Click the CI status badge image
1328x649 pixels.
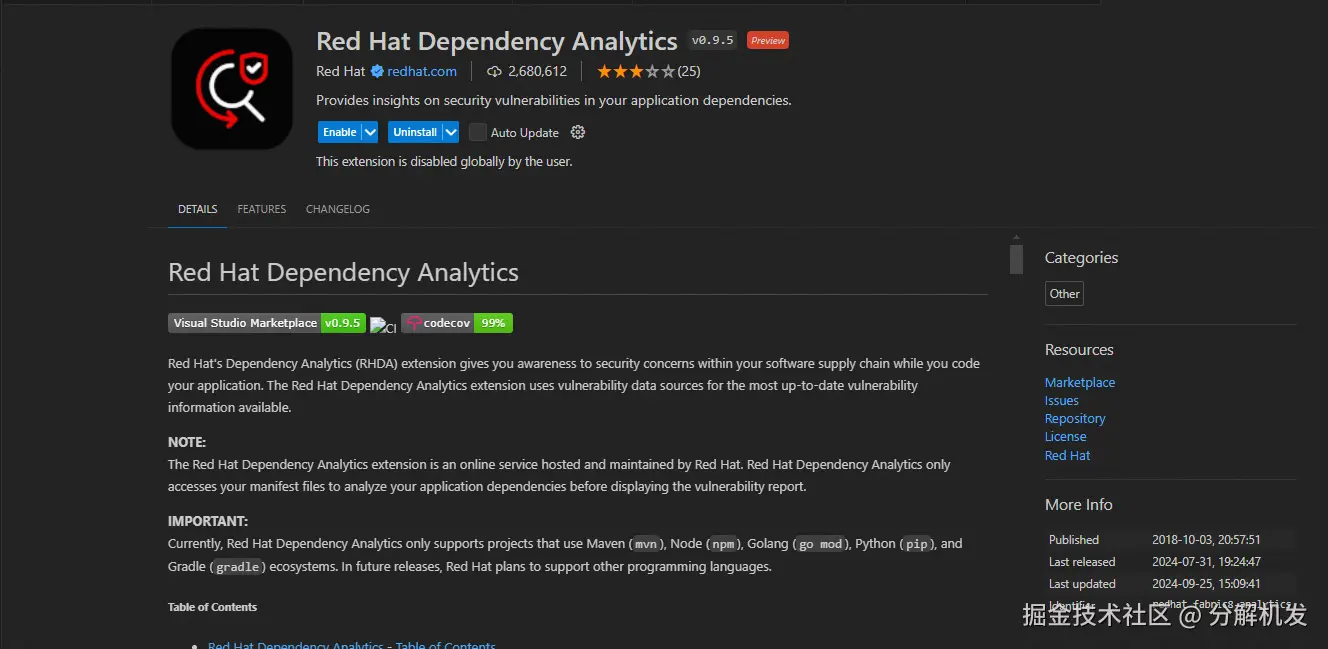click(383, 326)
